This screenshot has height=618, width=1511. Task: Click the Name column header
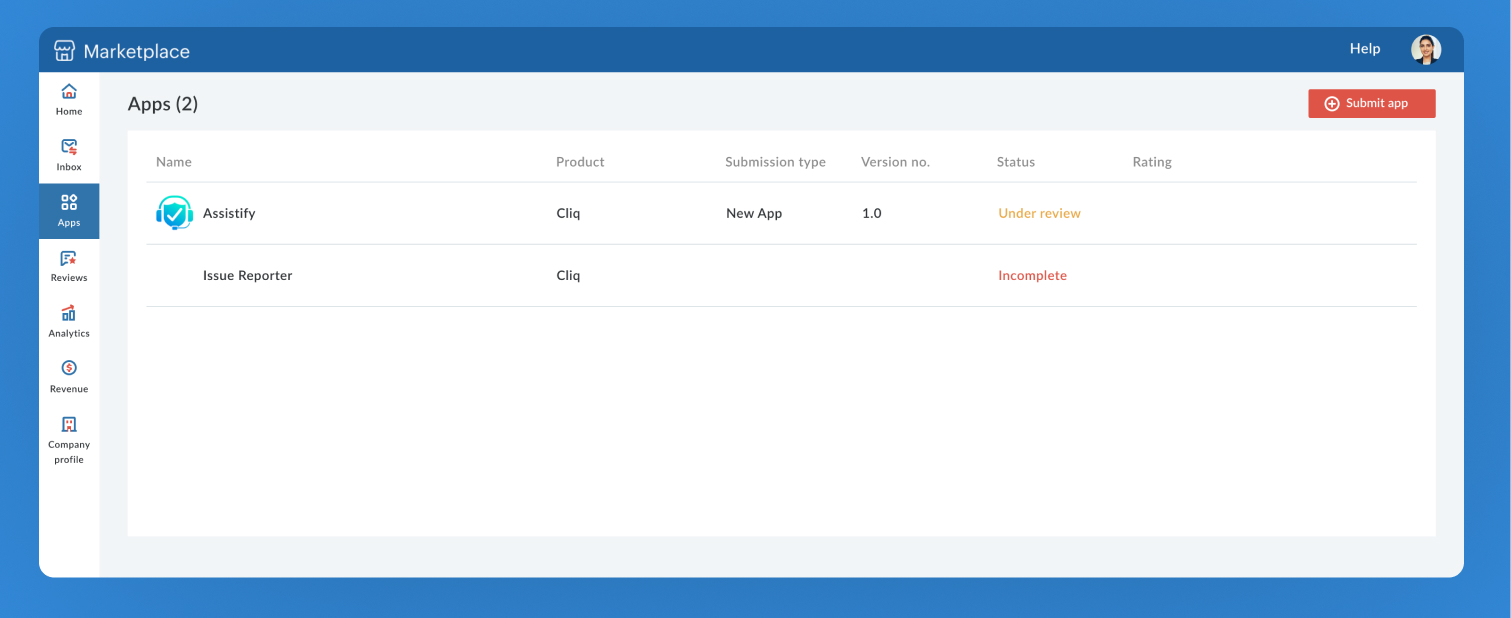(x=173, y=161)
